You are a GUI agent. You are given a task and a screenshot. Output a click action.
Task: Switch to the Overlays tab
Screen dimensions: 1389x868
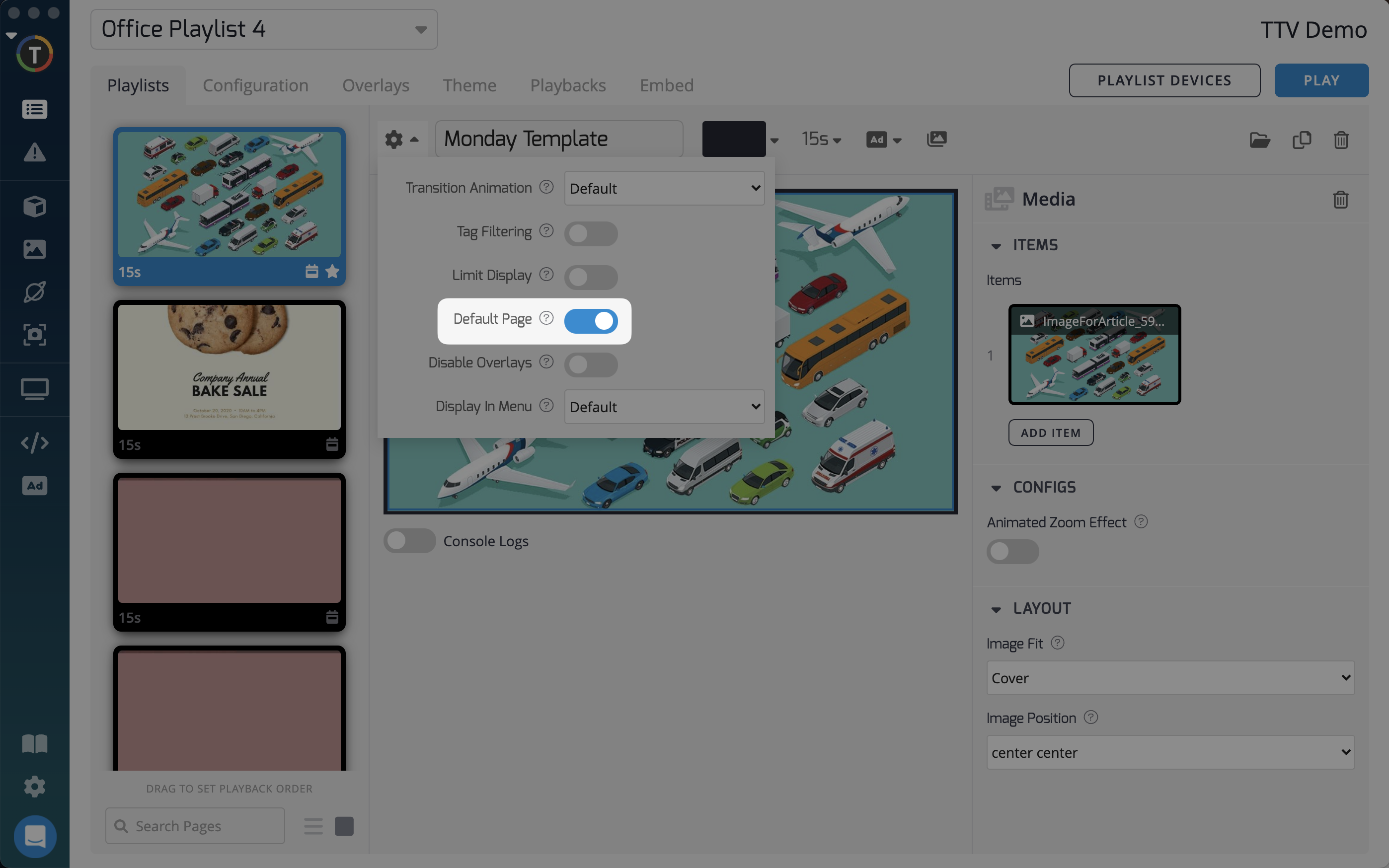(x=376, y=85)
